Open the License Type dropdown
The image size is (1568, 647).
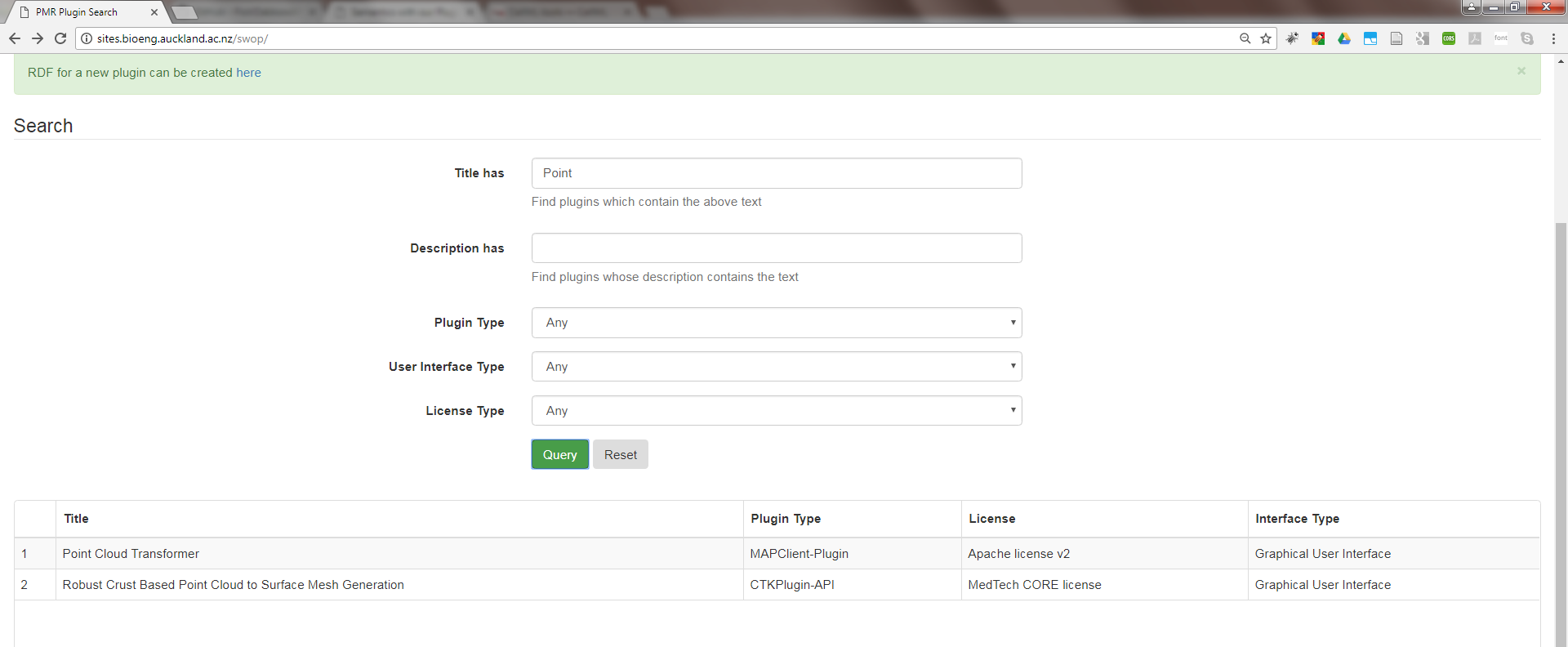pyautogui.click(x=777, y=411)
